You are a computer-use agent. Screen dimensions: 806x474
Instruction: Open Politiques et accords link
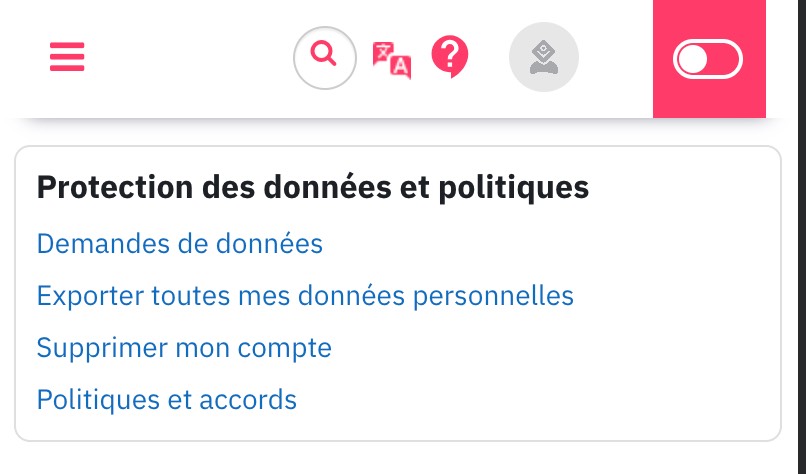(167, 399)
